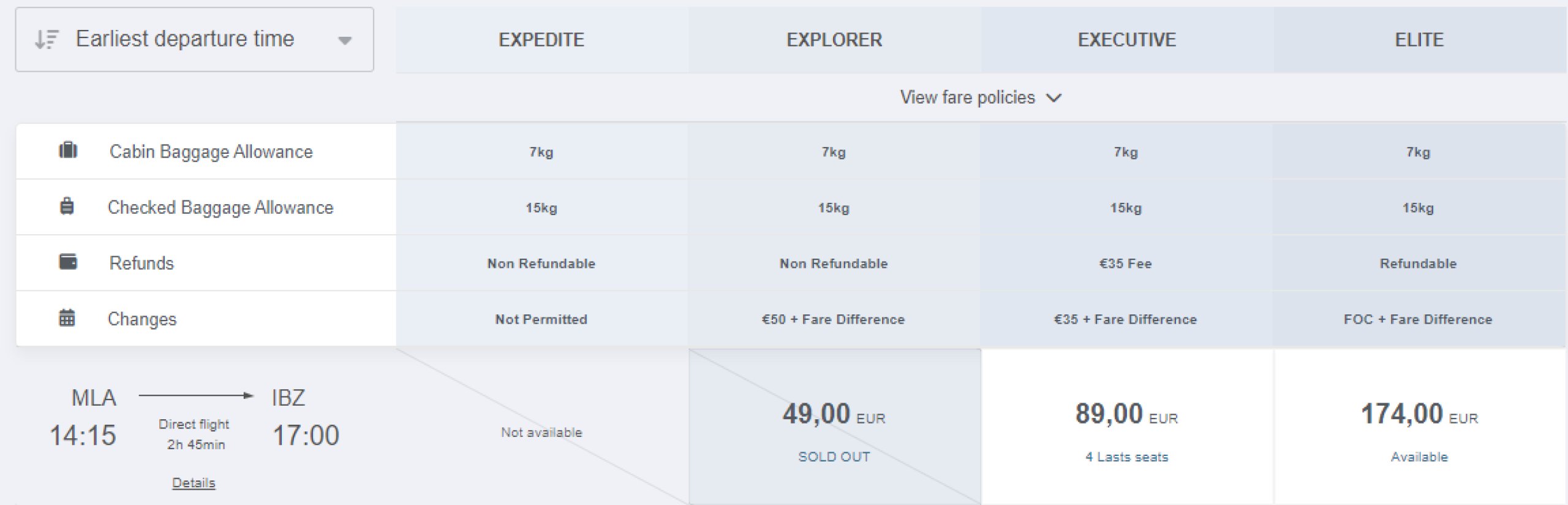Open flight Details link
This screenshot has width=1568, height=505.
194,483
